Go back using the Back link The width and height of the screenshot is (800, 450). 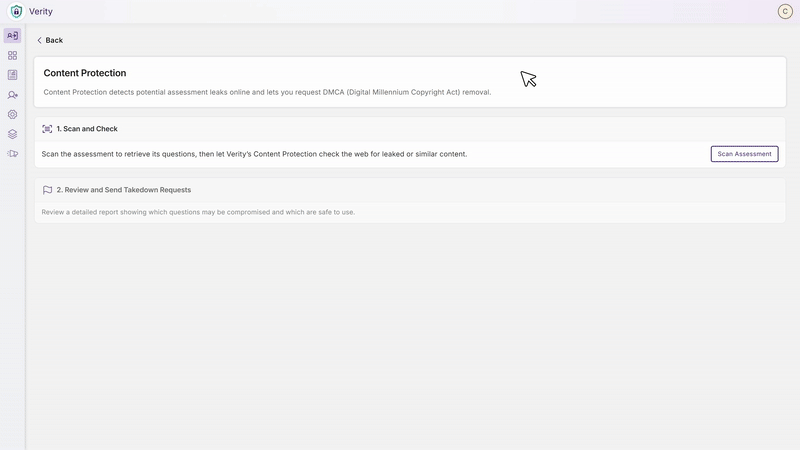point(49,40)
